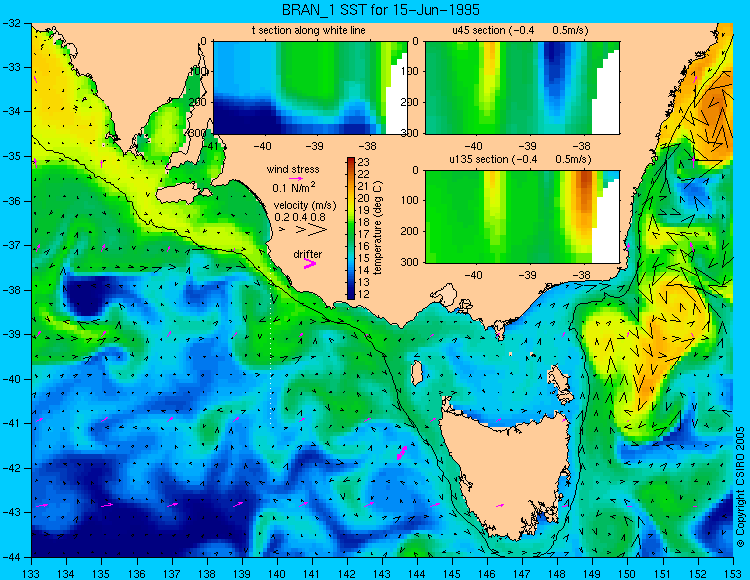Click longitude label '144' on bottom axis

click(x=417, y=574)
